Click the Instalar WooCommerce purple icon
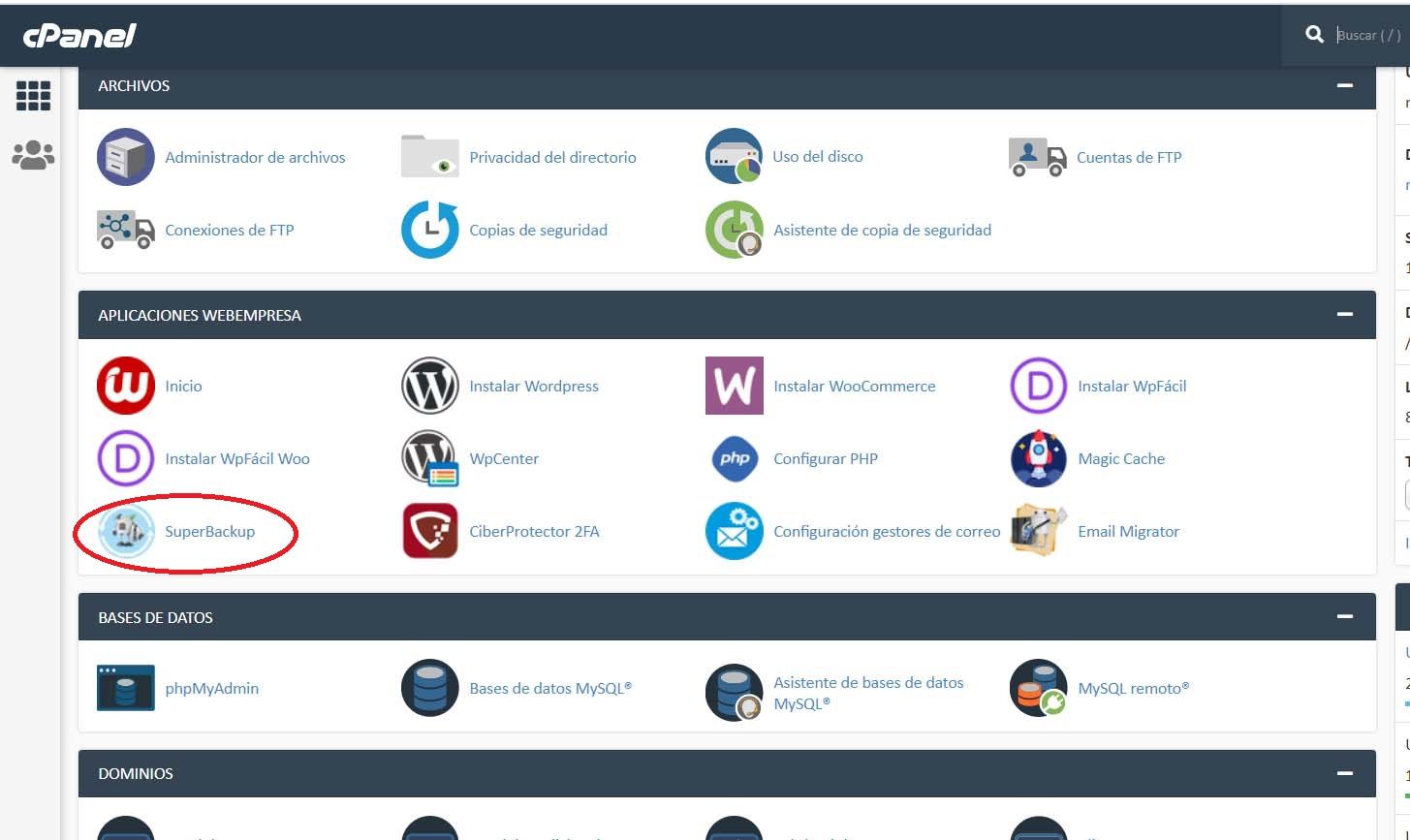The width and height of the screenshot is (1410, 840). (735, 386)
